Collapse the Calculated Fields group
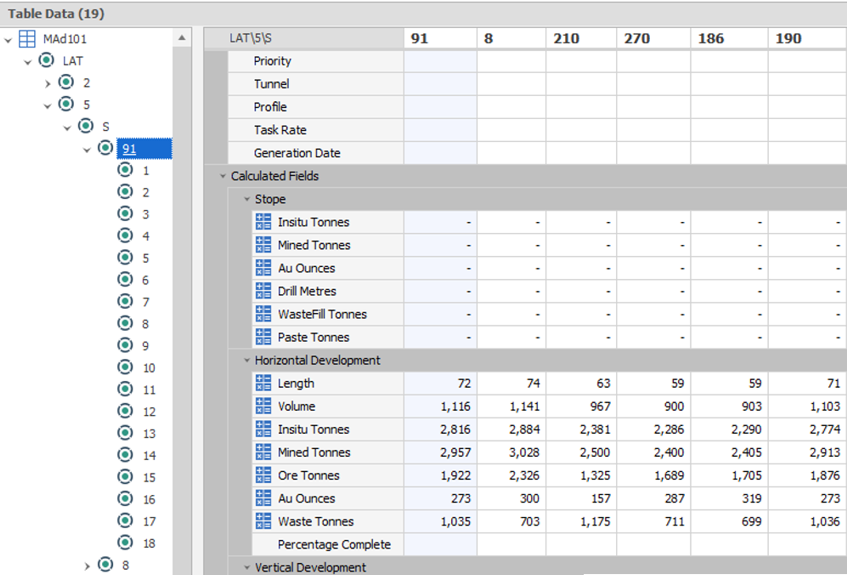Screen dimensions: 847x575 coord(223,176)
